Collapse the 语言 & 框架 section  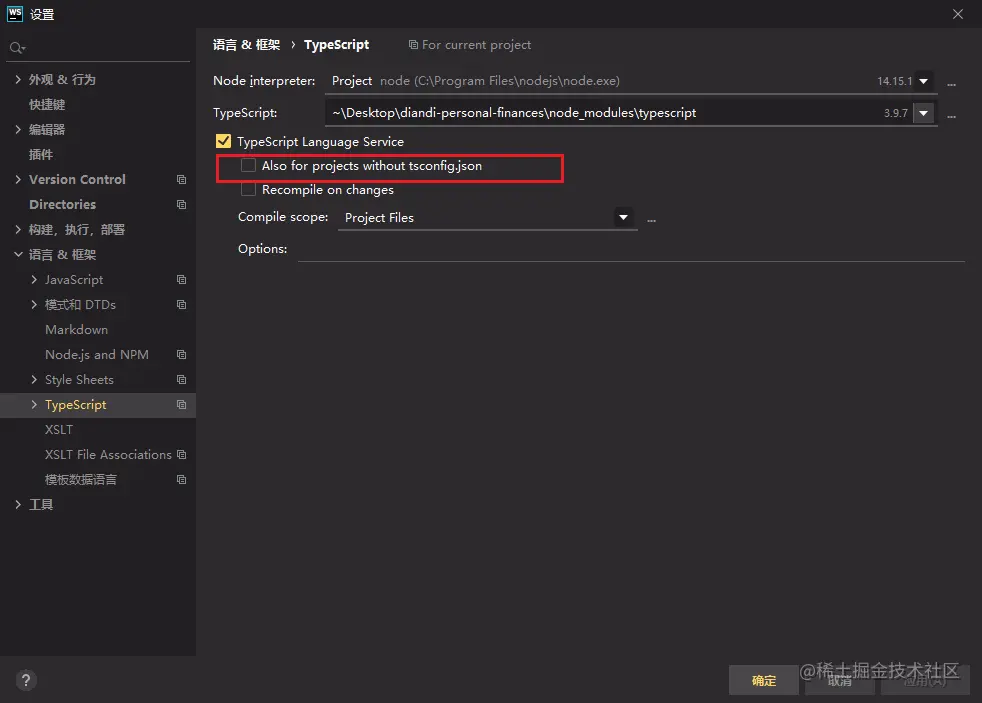click(18, 255)
